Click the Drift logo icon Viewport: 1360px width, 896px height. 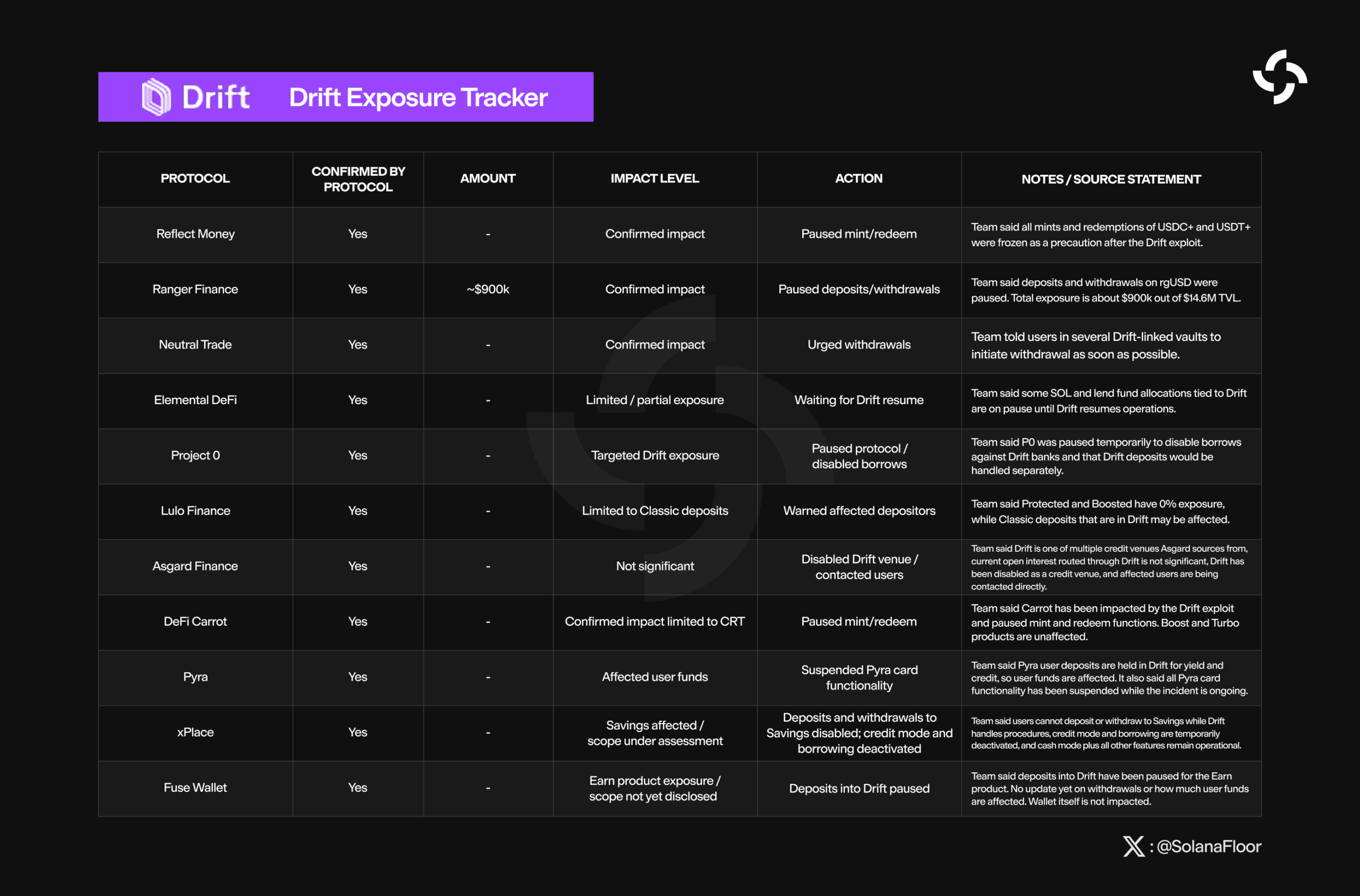click(x=156, y=97)
